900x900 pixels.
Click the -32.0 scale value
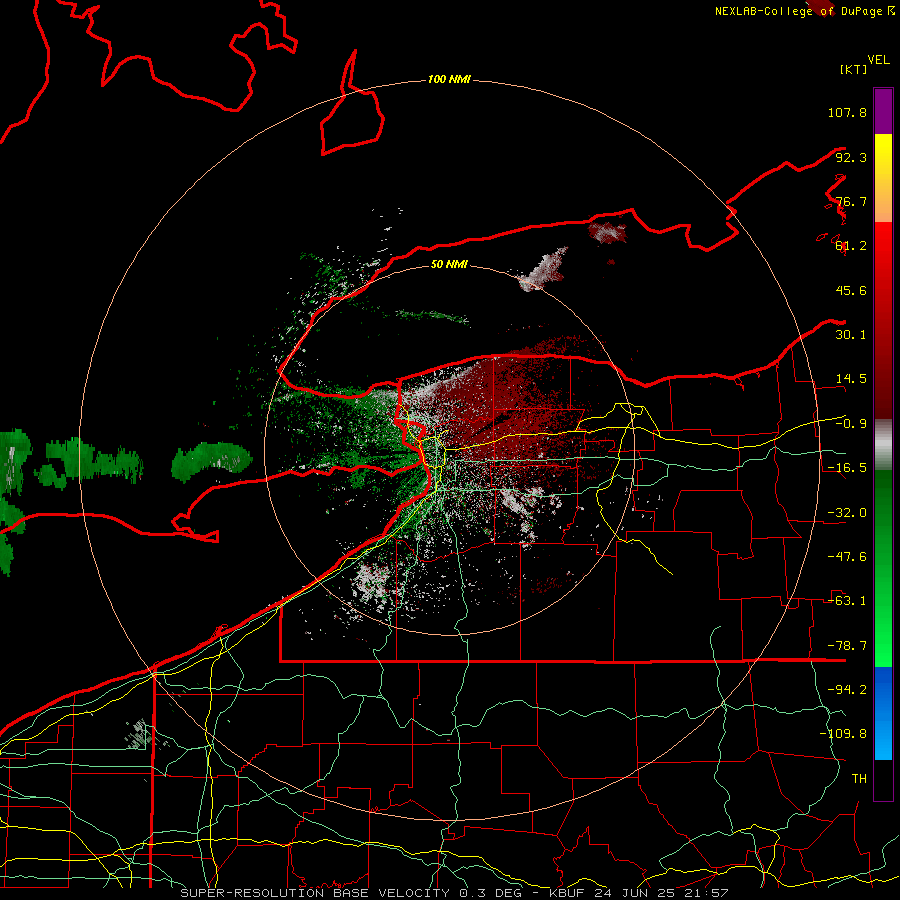tap(847, 513)
